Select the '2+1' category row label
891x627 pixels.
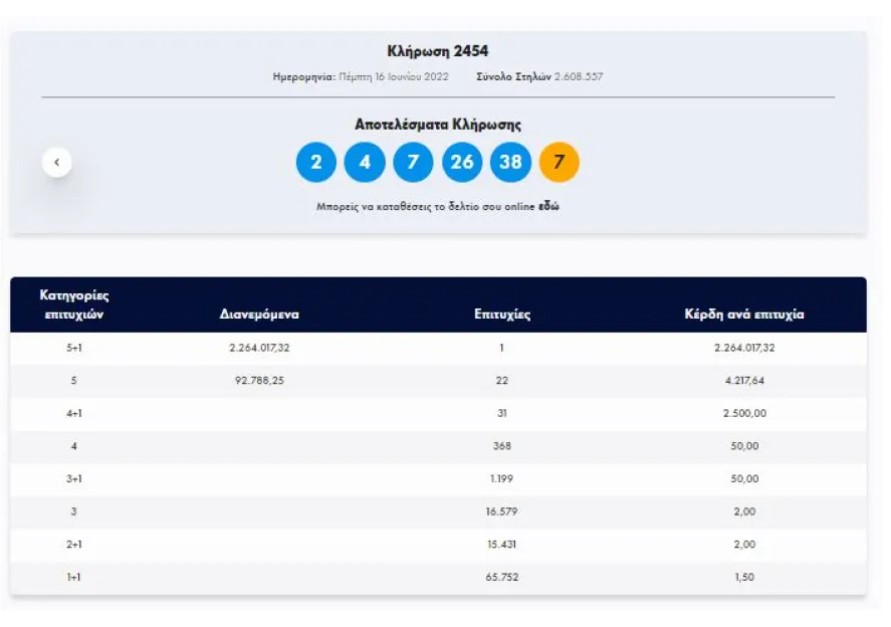[x=74, y=545]
